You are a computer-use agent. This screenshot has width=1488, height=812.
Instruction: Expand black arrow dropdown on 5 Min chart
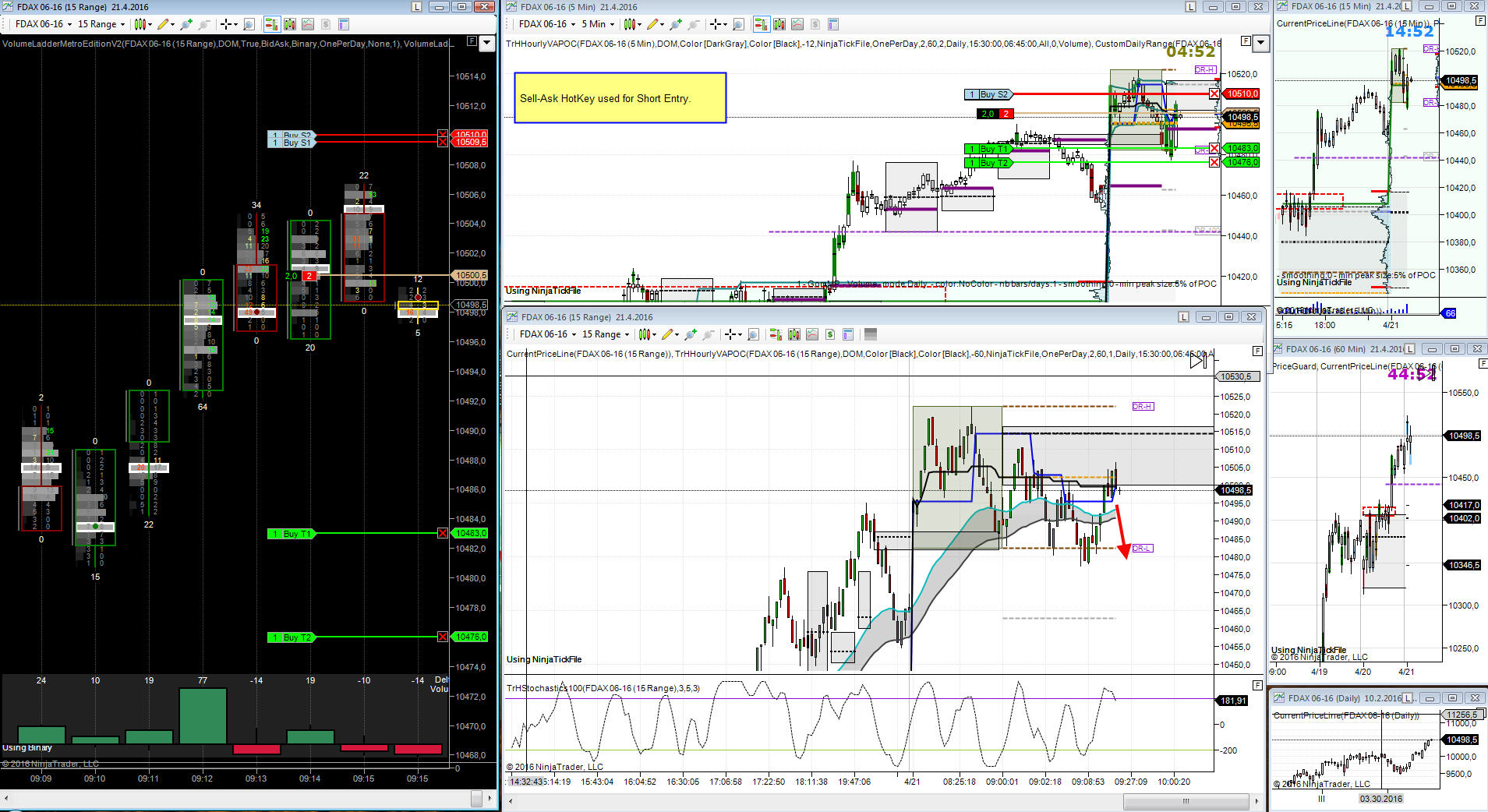[x=1261, y=44]
